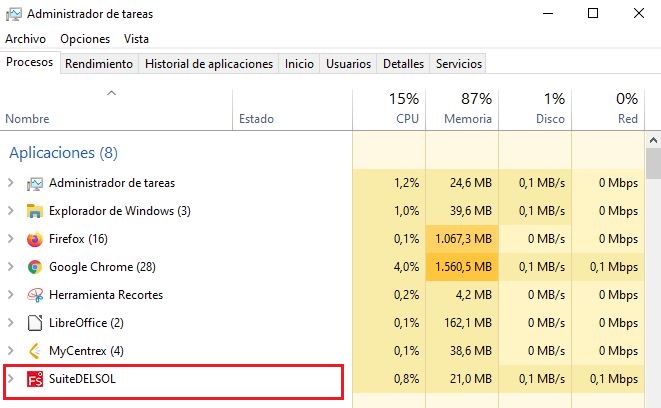661x408 pixels.
Task: Click the 38,6 MB memory value for MyCentrex
Action: 470,351
